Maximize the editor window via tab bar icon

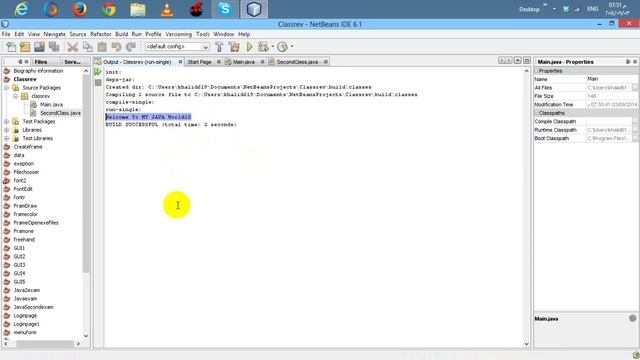[x=527, y=60]
